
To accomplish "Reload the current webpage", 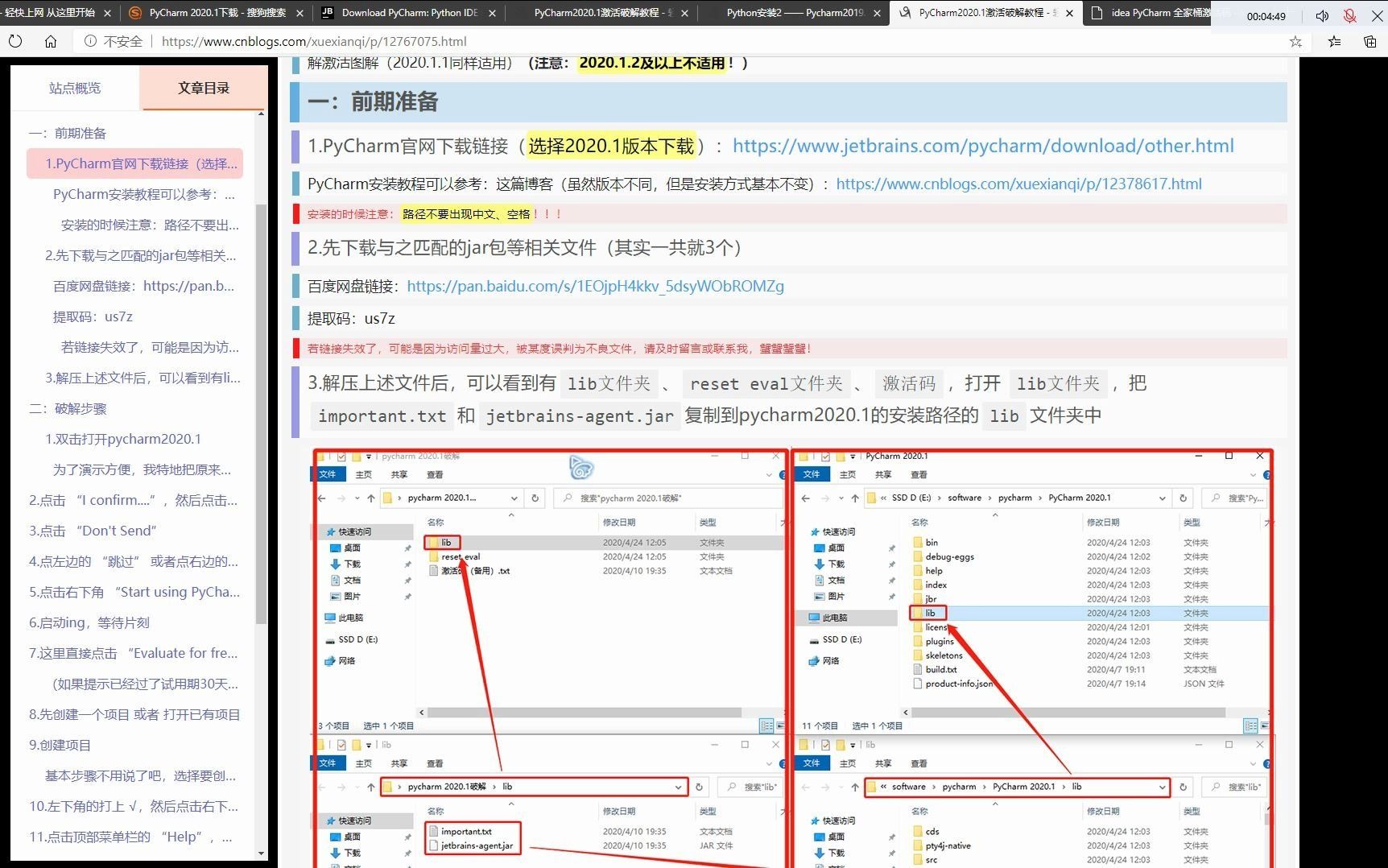I will [x=16, y=41].
